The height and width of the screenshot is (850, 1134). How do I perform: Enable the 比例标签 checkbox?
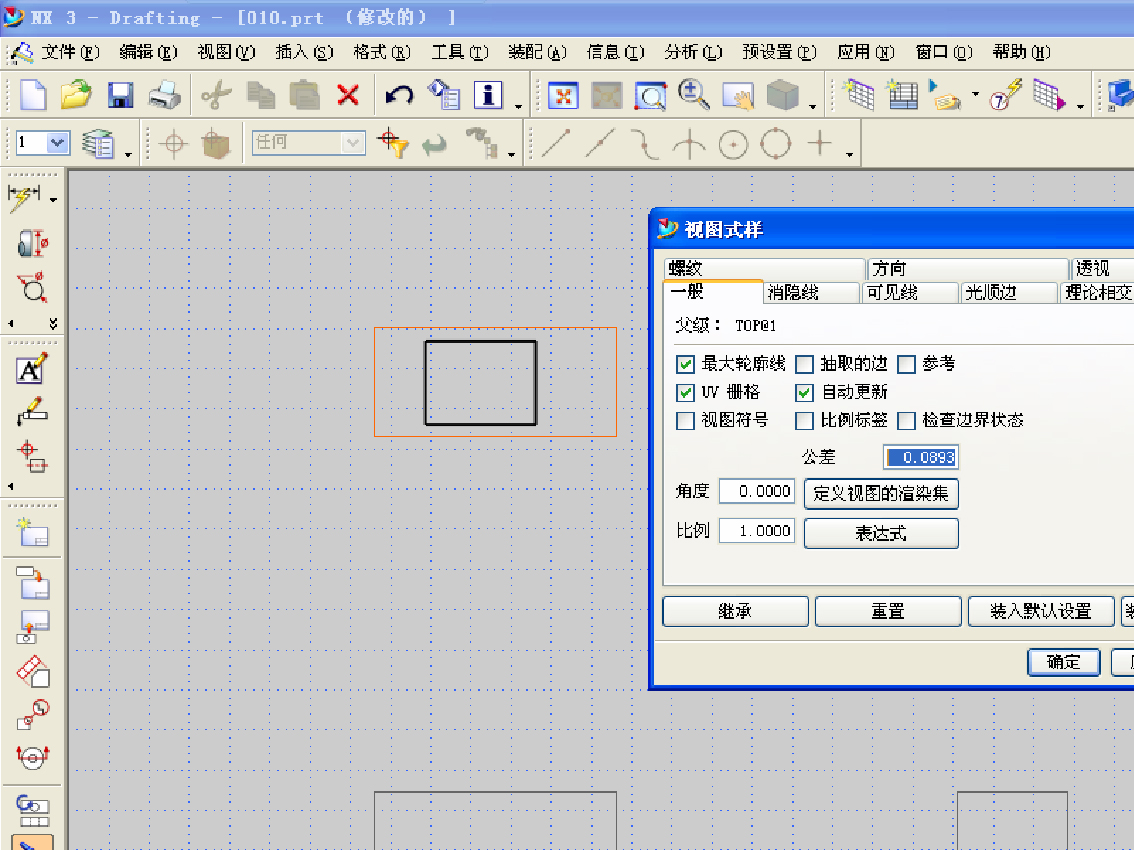click(804, 421)
